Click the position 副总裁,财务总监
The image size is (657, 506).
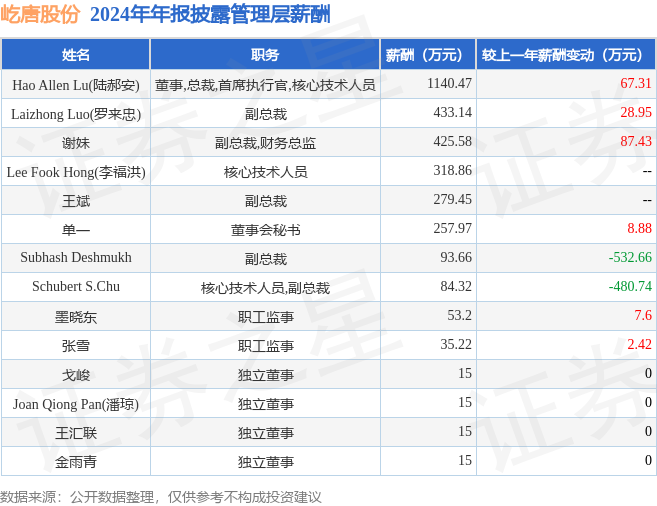(265, 143)
